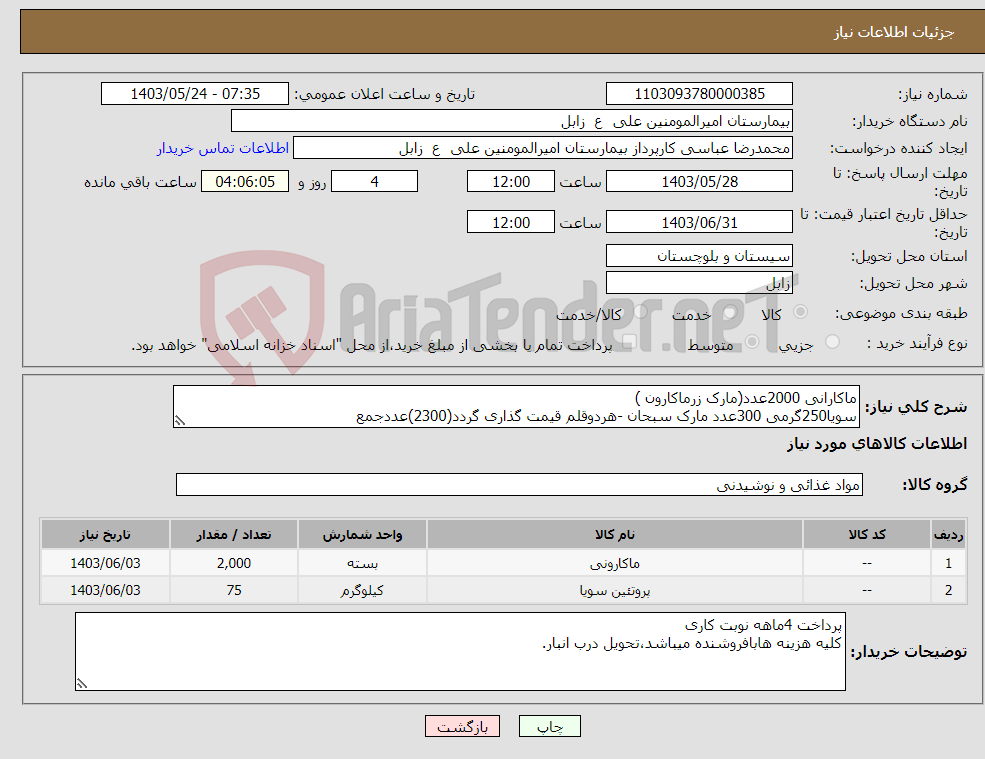Image resolution: width=985 pixels, height=759 pixels.
Task: Select the خدمت radio button
Action: click(x=729, y=312)
